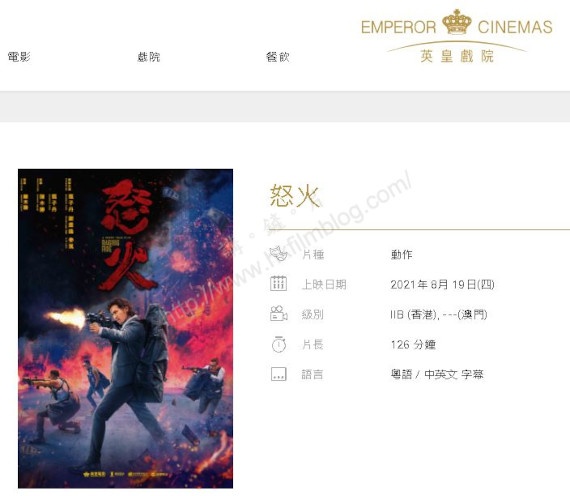
Task: Click the 怒火 gold movie title
Action: click(x=294, y=196)
